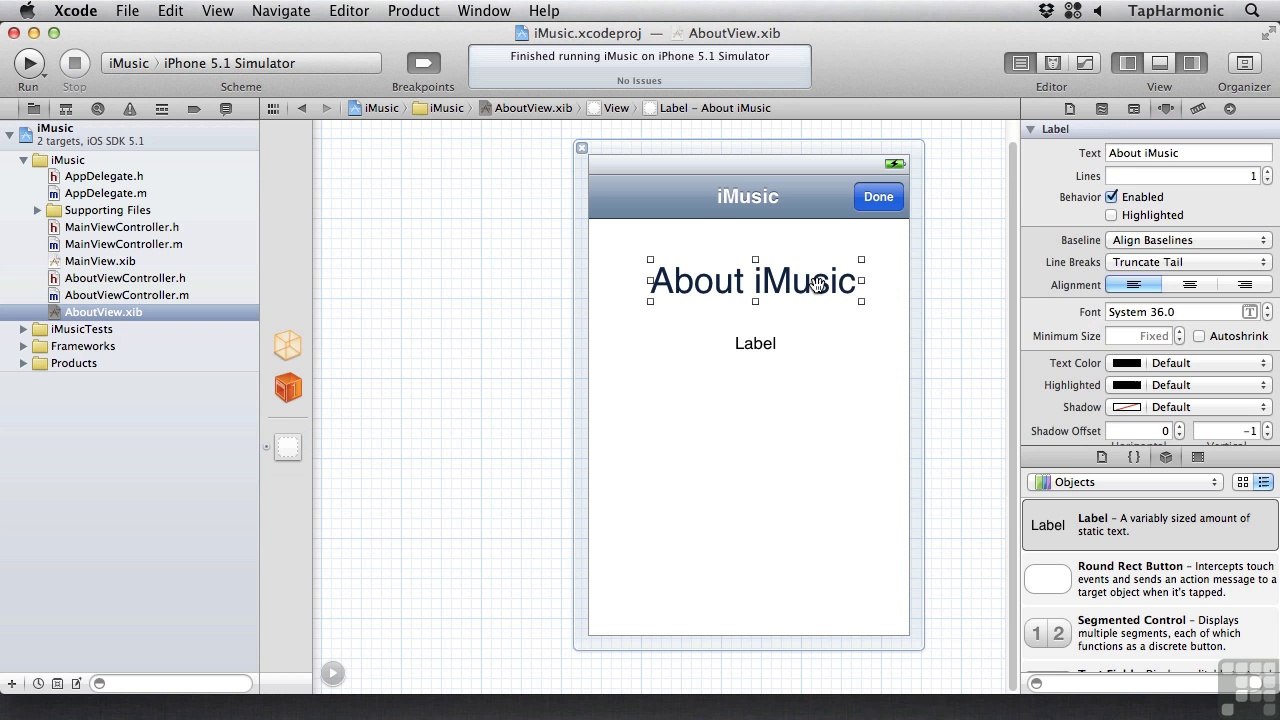Expand the iMusicTests group
The image size is (1280, 720).
pos(24,329)
